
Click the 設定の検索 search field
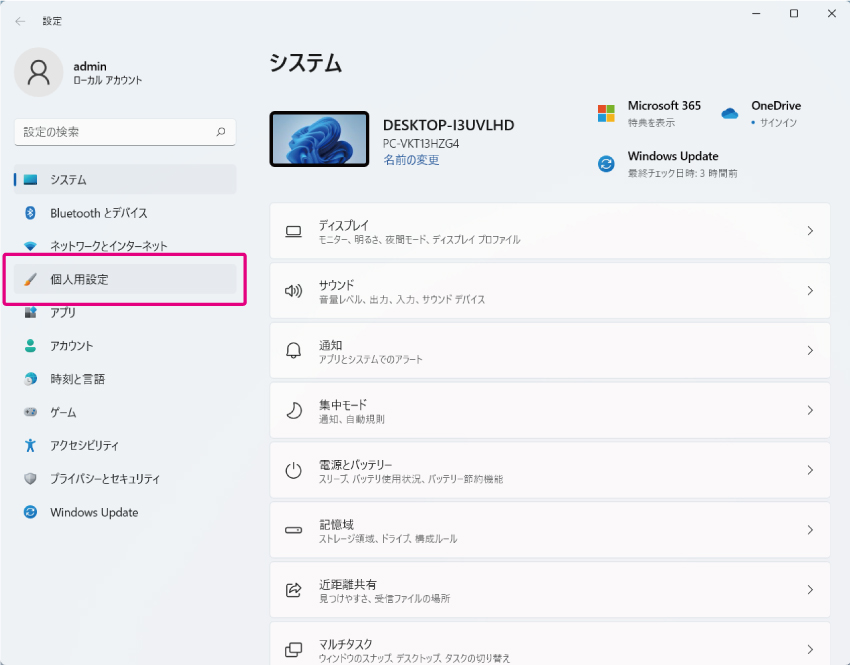point(125,132)
